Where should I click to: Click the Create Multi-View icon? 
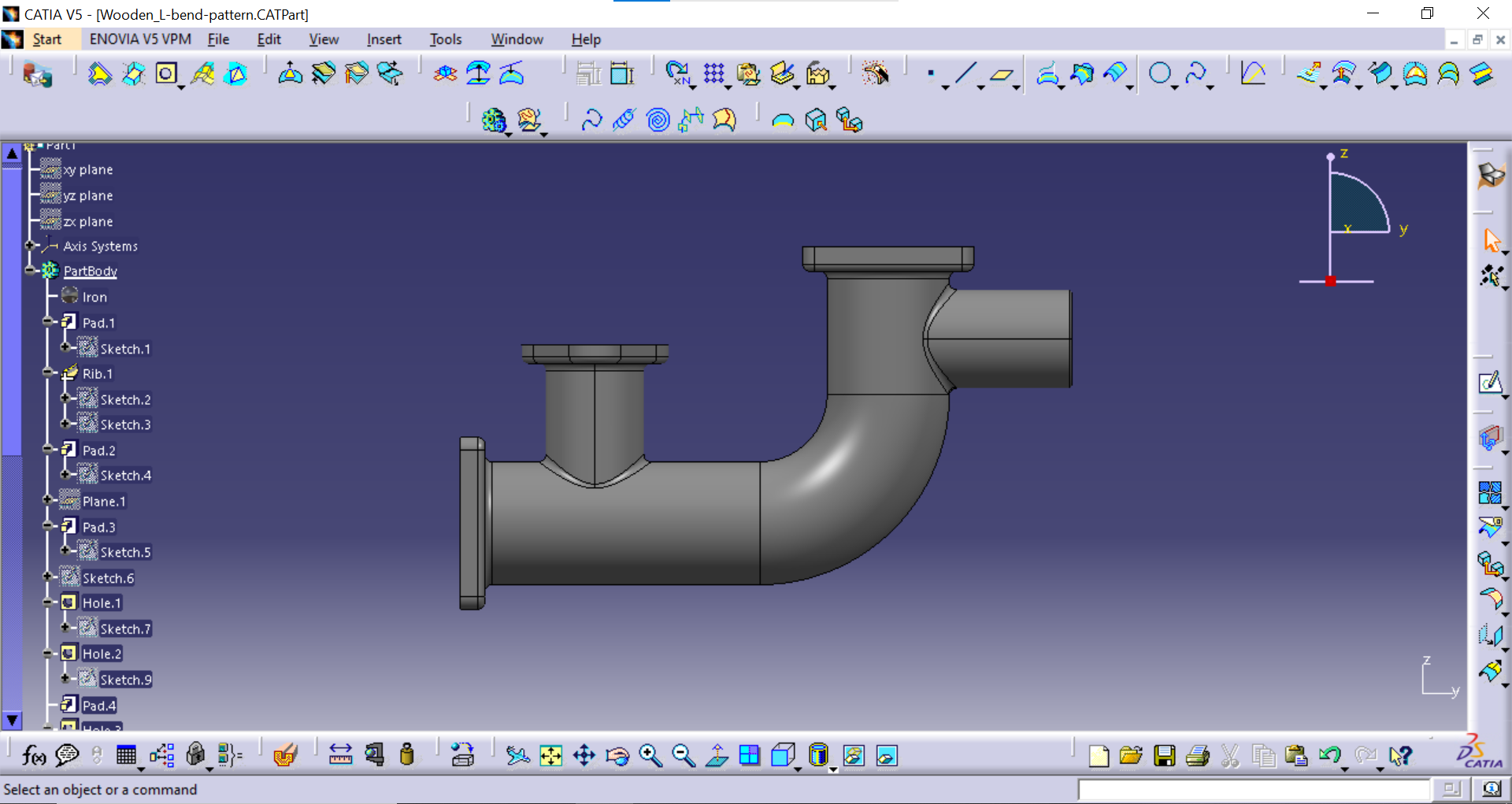click(x=750, y=756)
